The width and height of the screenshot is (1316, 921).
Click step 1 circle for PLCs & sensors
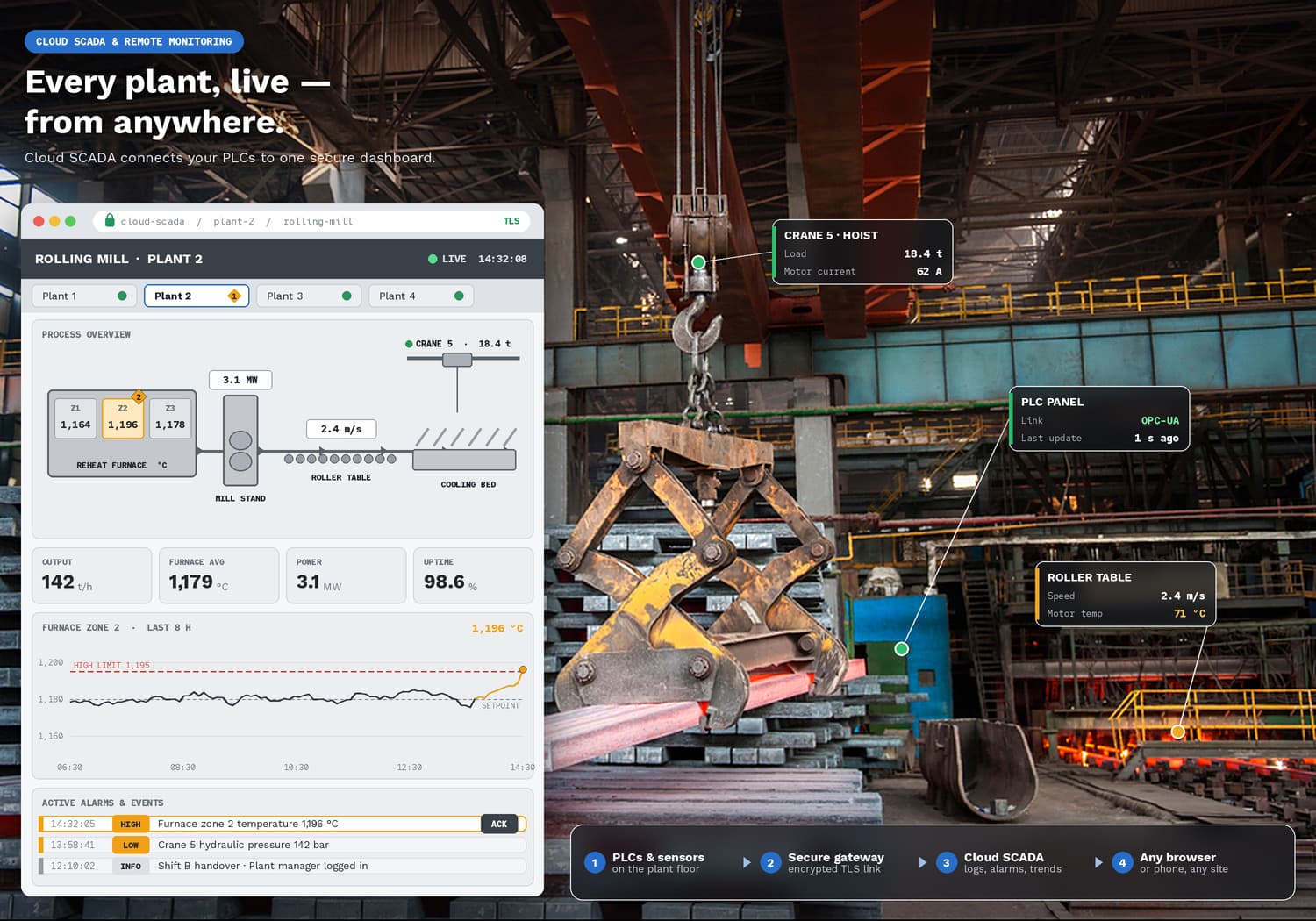(x=595, y=863)
